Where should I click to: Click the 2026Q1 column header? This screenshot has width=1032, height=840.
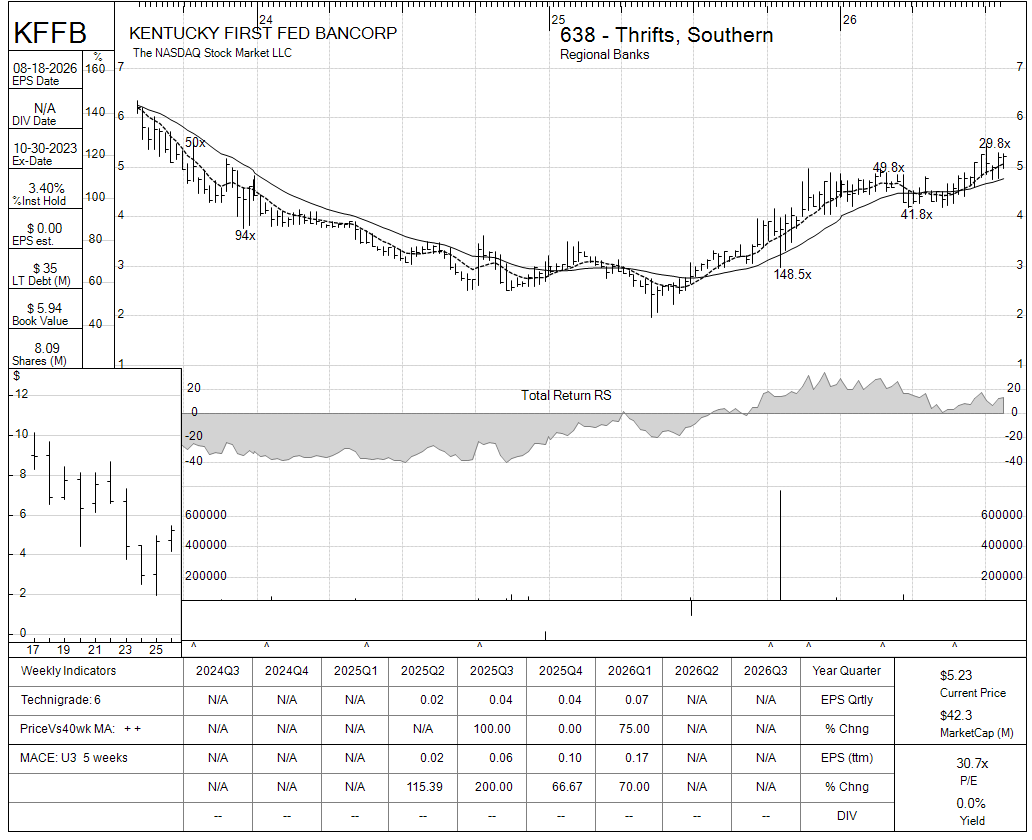[x=629, y=671]
